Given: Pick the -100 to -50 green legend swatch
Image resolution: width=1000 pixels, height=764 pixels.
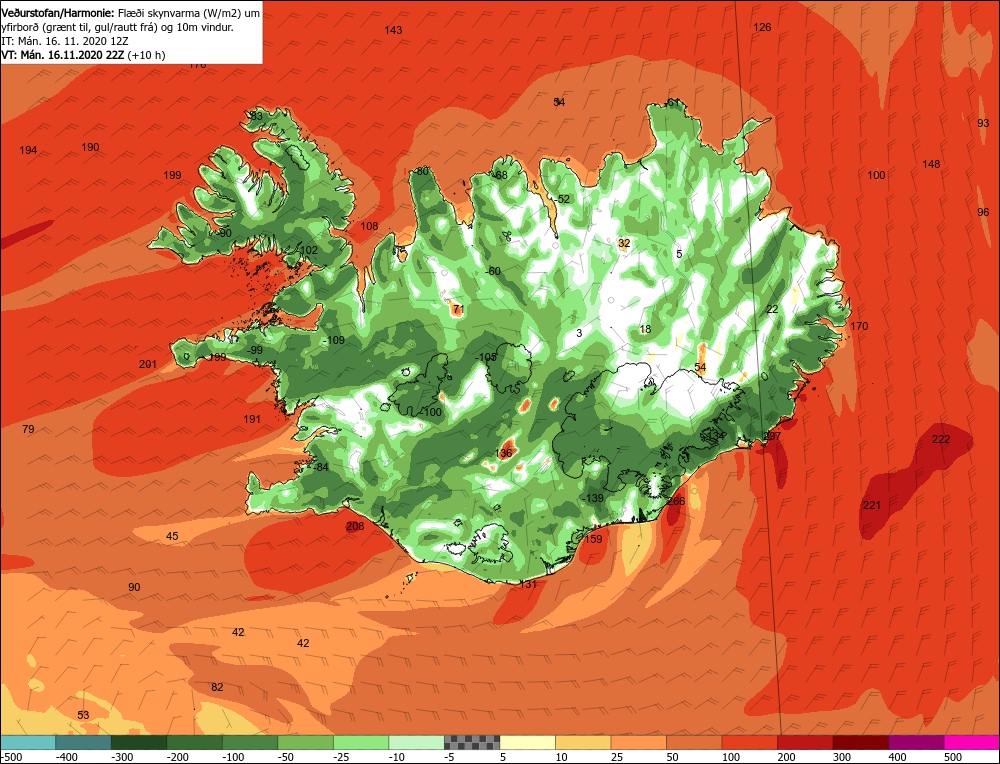Looking at the screenshot, I should tap(250, 742).
